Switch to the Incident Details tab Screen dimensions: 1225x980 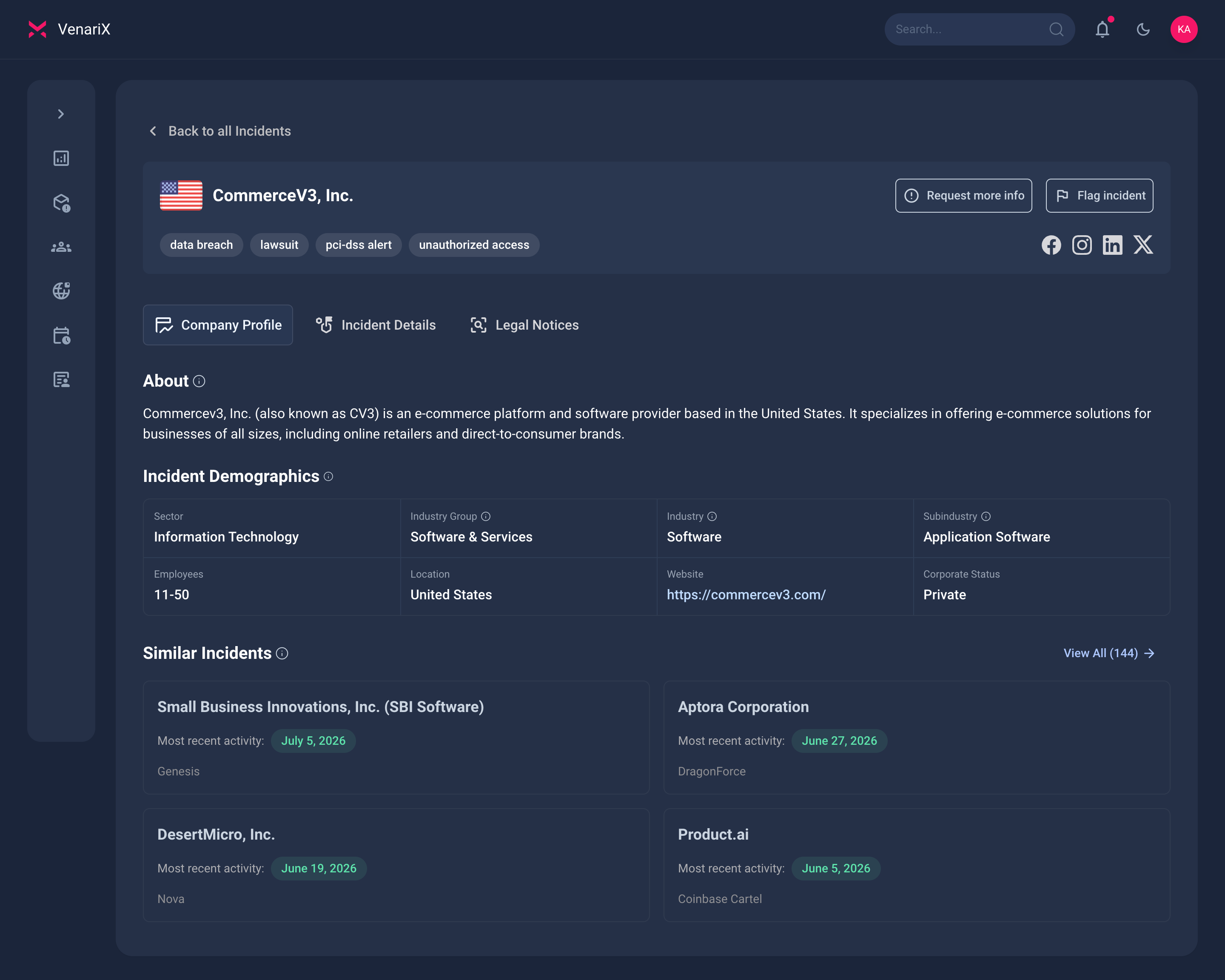[x=376, y=325]
